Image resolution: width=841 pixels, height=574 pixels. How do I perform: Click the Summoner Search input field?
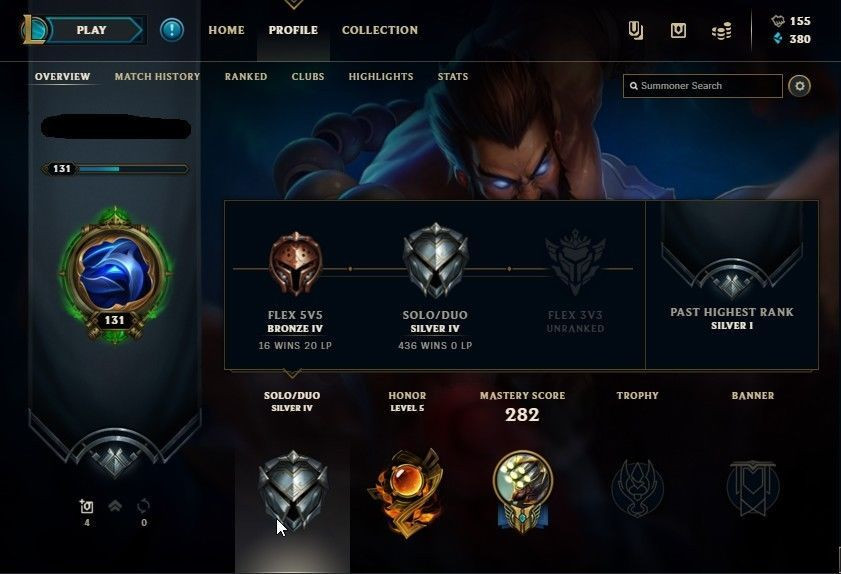pos(703,86)
